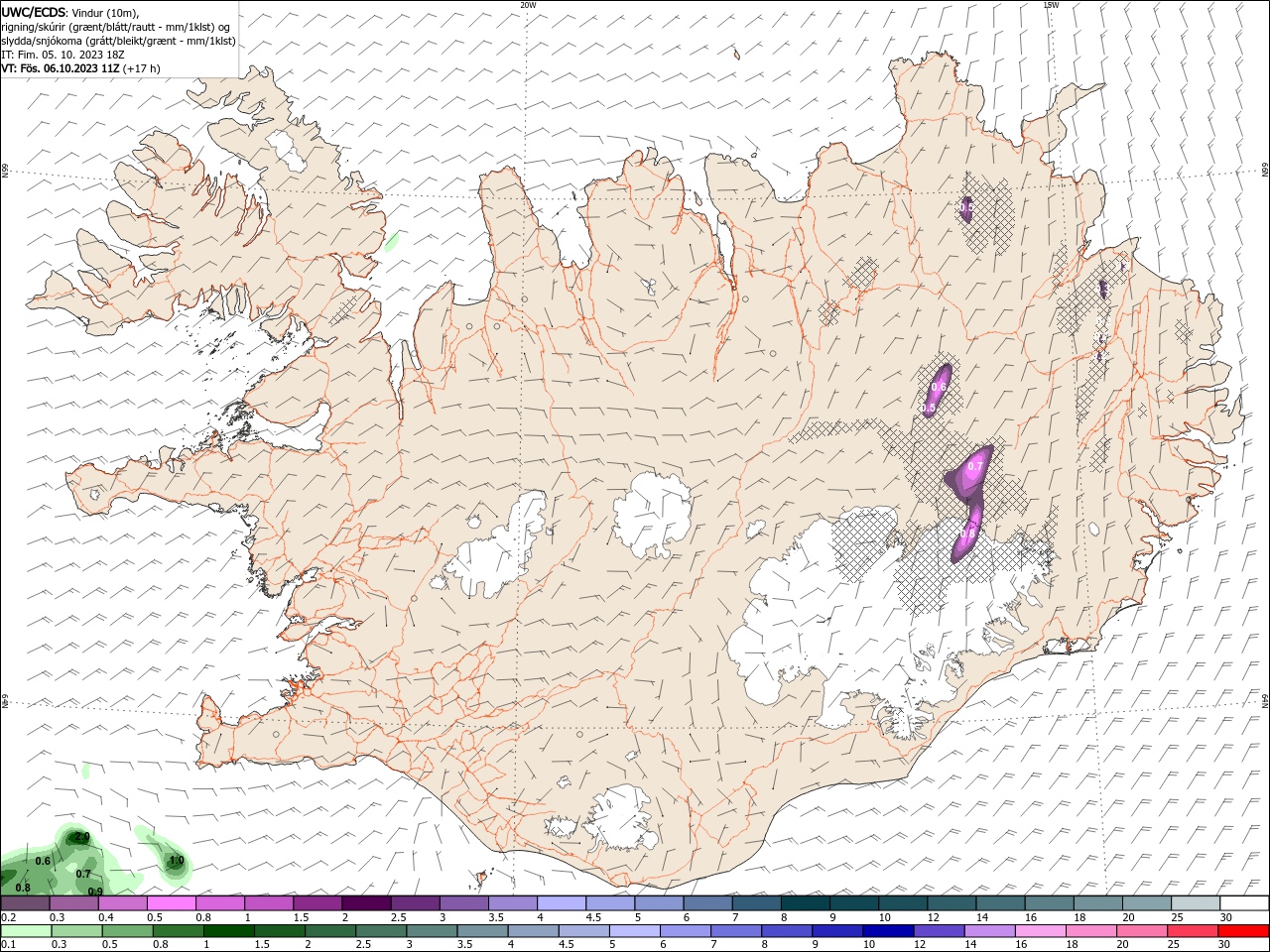Click the 15W longitude label at the top
Viewport: 1270px width, 952px height.
(x=1051, y=5)
